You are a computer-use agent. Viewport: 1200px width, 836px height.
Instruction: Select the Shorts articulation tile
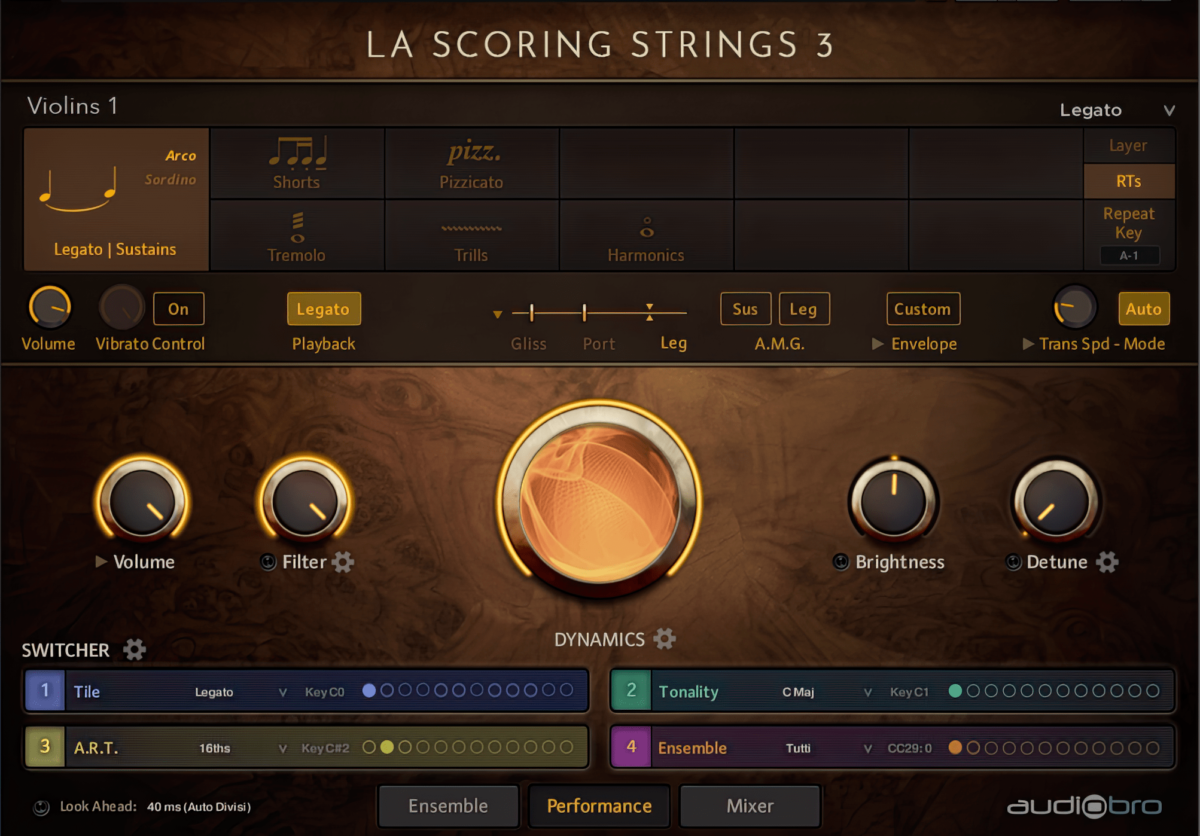(296, 163)
